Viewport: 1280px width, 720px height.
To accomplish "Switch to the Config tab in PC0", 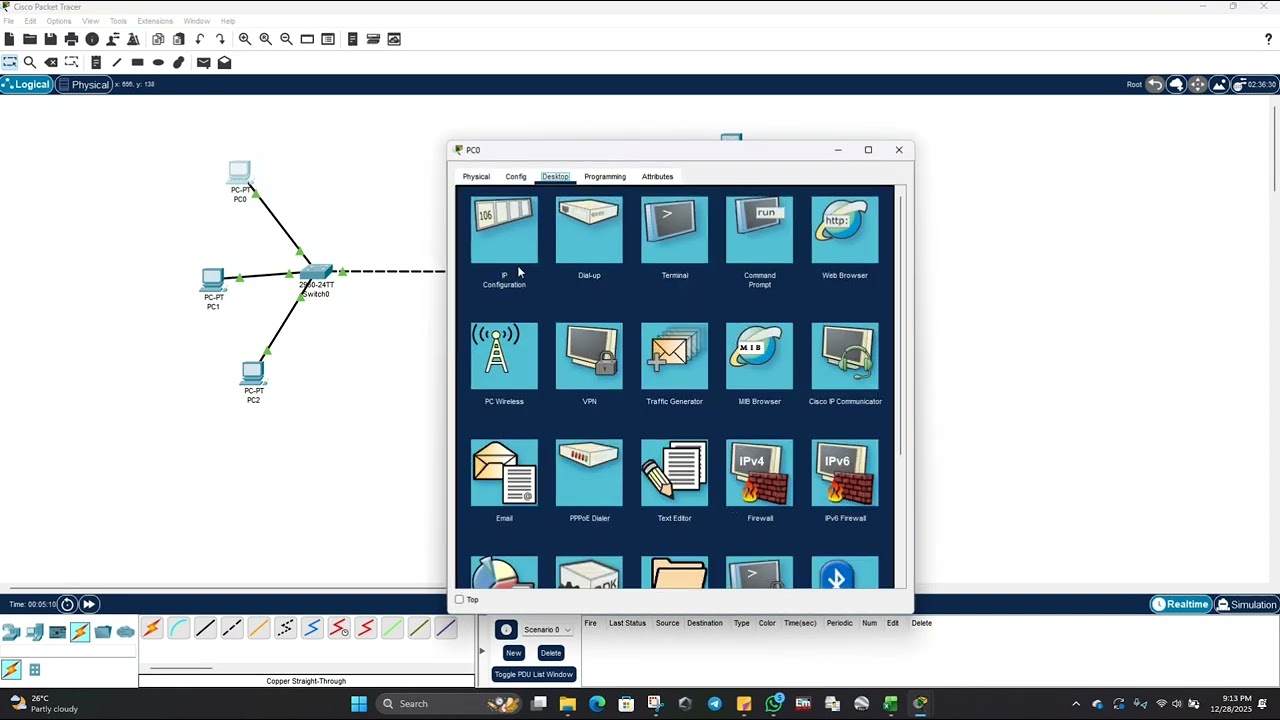I will point(516,177).
